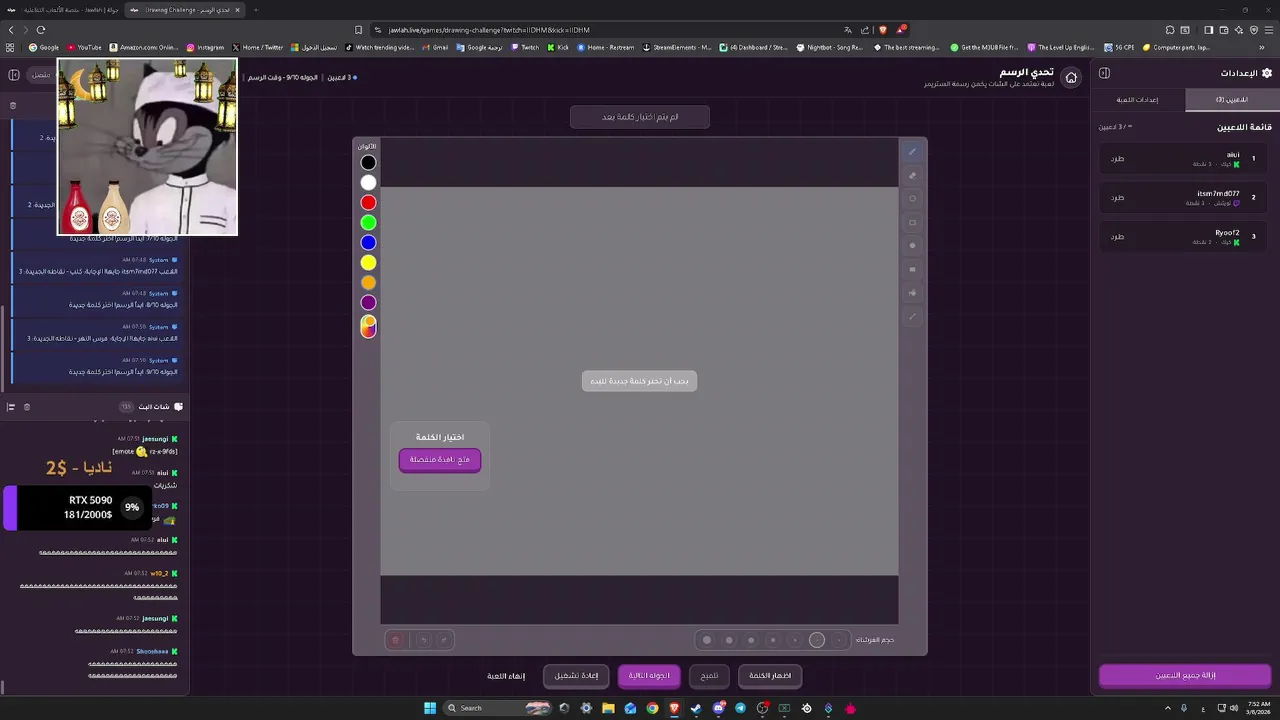This screenshot has width=1280, height=720.
Task: Kick player itsm7md077 with طرد
Action: pyautogui.click(x=1117, y=198)
